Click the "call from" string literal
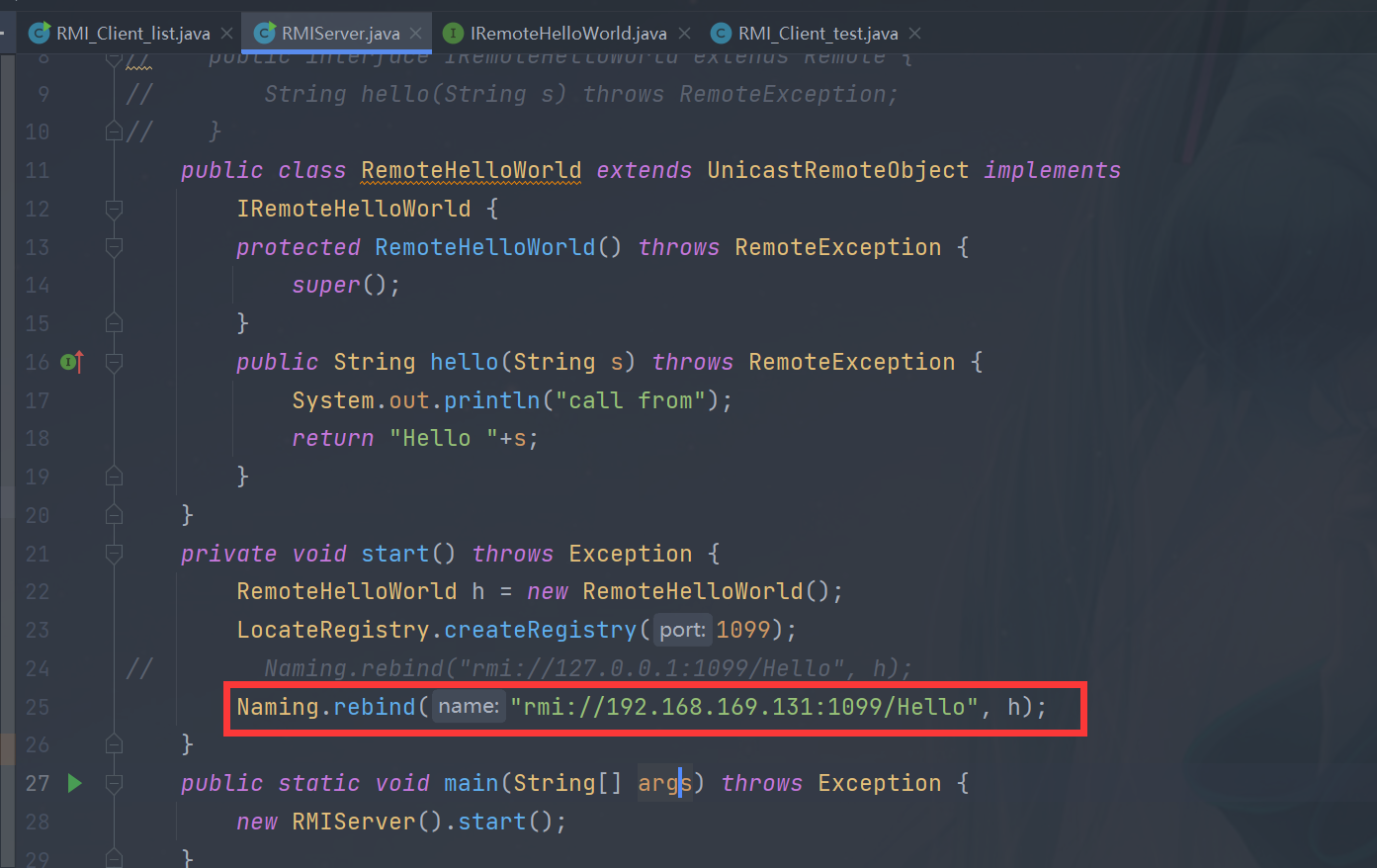This screenshot has height=868, width=1377. pyautogui.click(x=631, y=400)
